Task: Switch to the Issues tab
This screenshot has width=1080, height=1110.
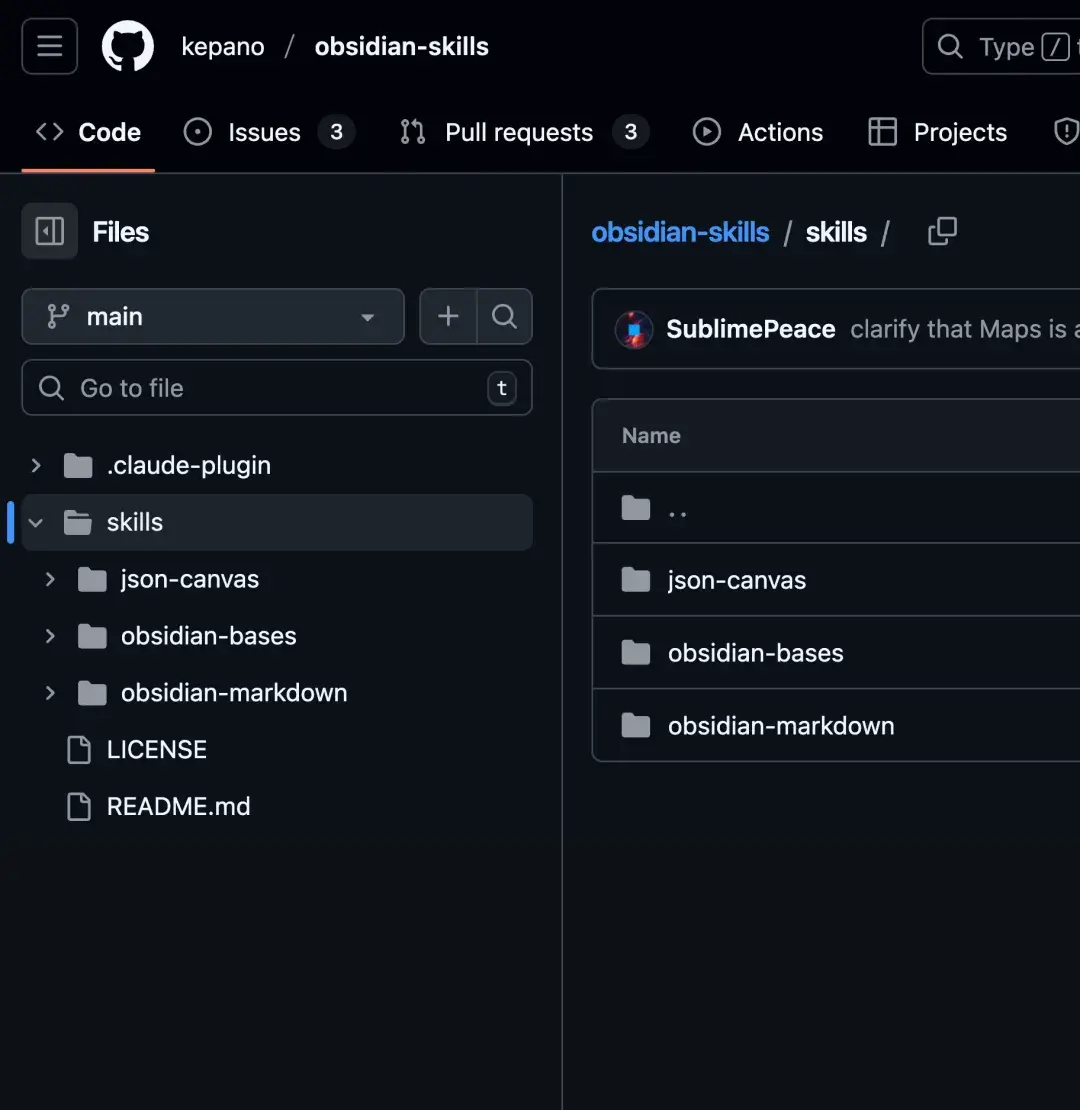Action: point(262,131)
